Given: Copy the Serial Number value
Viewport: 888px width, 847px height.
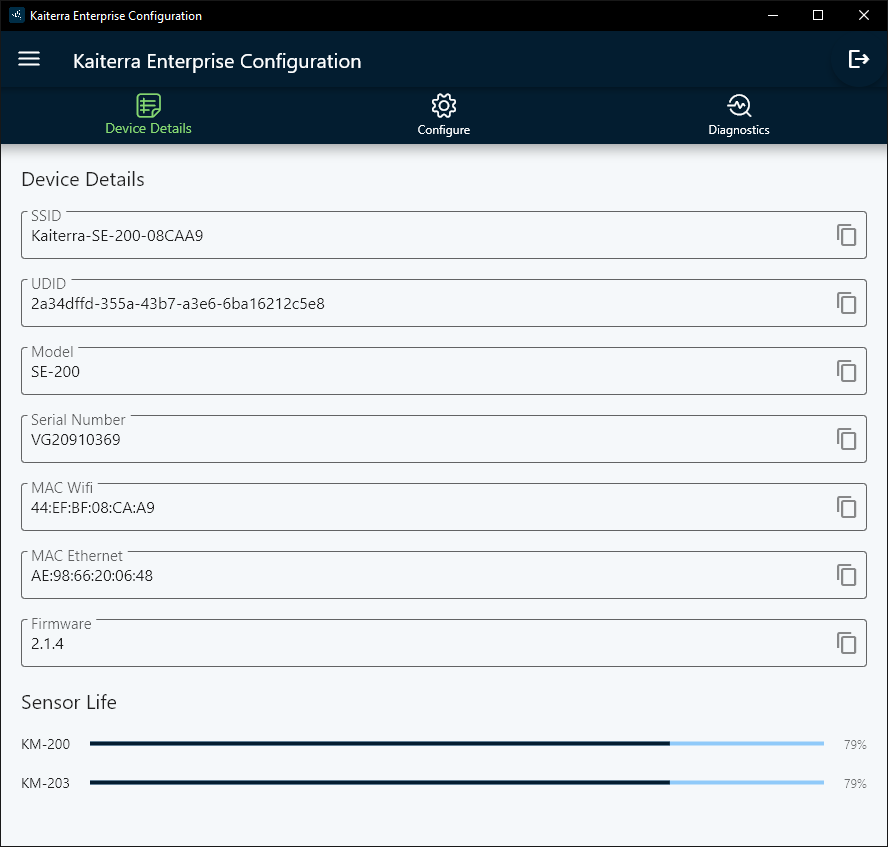Looking at the screenshot, I should pos(847,439).
